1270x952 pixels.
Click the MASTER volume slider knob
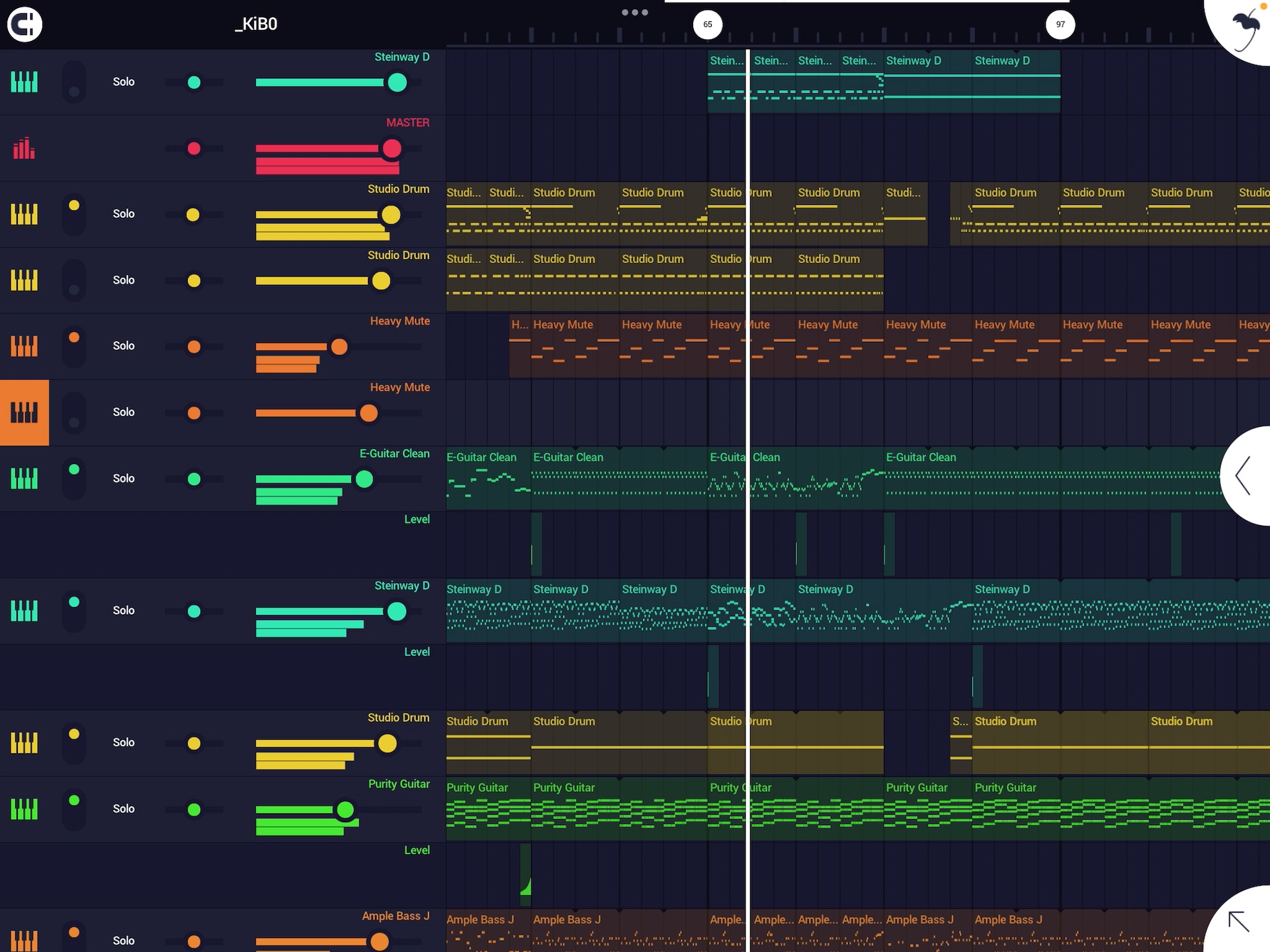tap(392, 149)
